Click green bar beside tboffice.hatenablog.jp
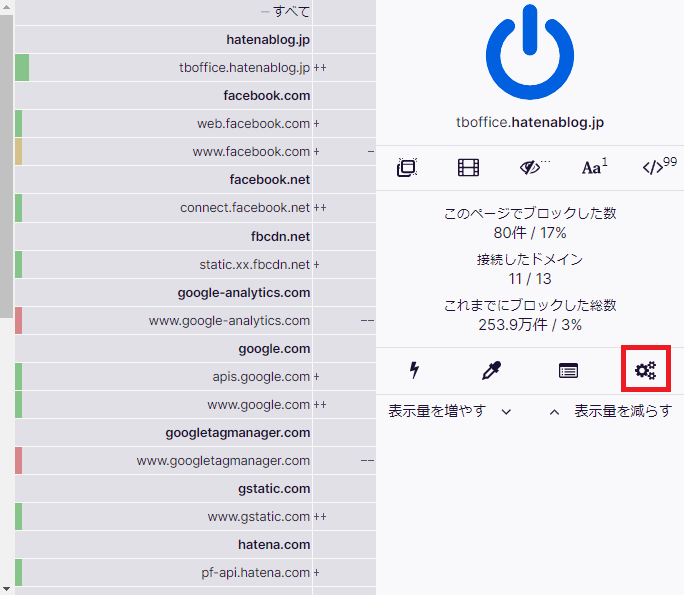Image resolution: width=684 pixels, height=595 pixels. [22, 68]
